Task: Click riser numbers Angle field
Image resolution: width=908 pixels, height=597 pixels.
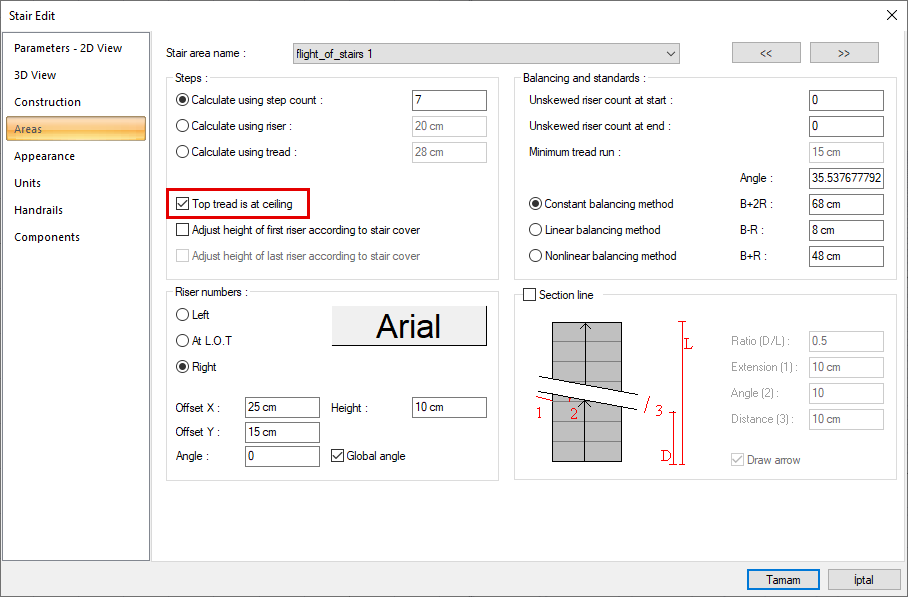Action: 282,456
